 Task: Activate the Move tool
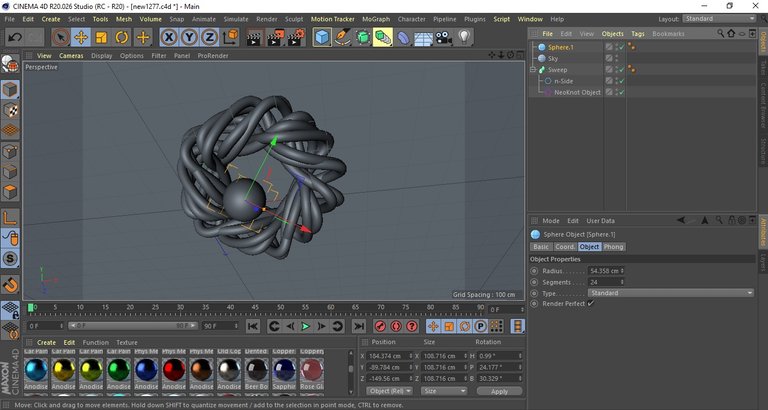81,37
